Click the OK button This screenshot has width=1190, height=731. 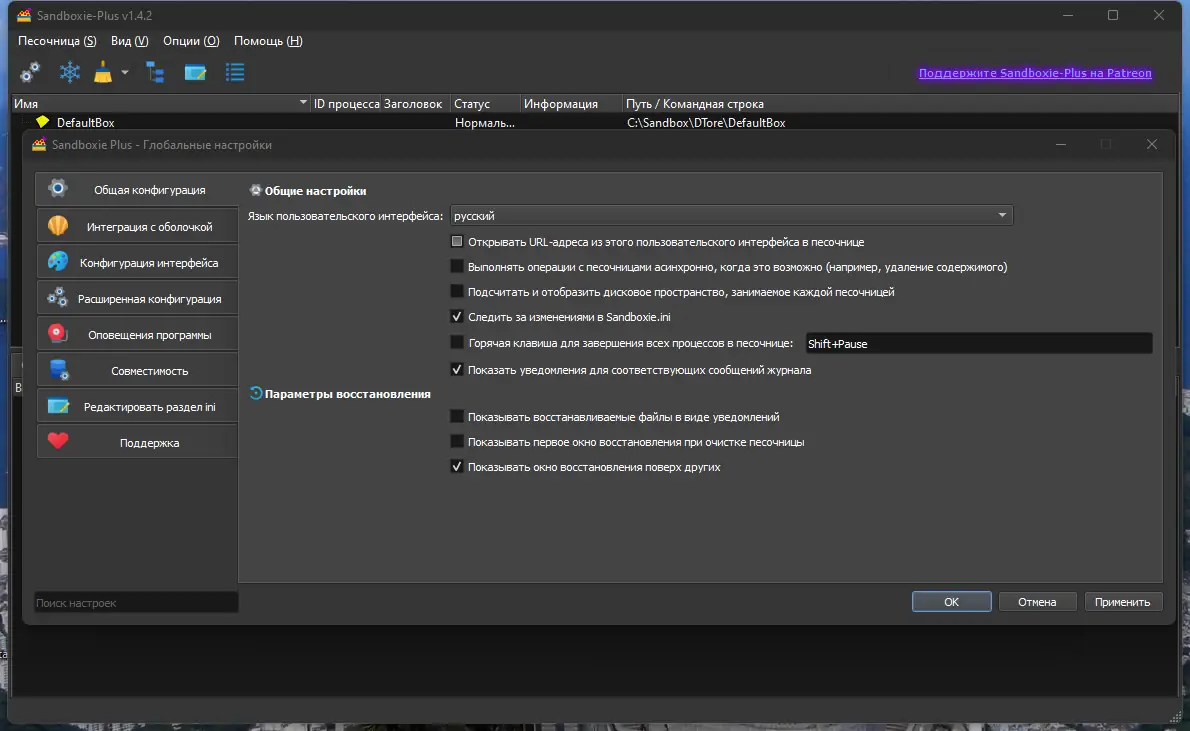[951, 602]
